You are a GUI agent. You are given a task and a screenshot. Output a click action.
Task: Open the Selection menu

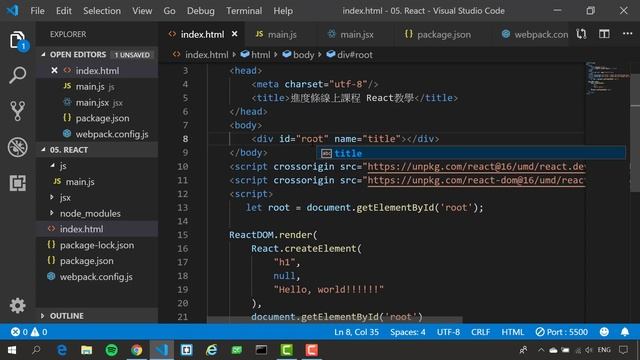pyautogui.click(x=102, y=11)
